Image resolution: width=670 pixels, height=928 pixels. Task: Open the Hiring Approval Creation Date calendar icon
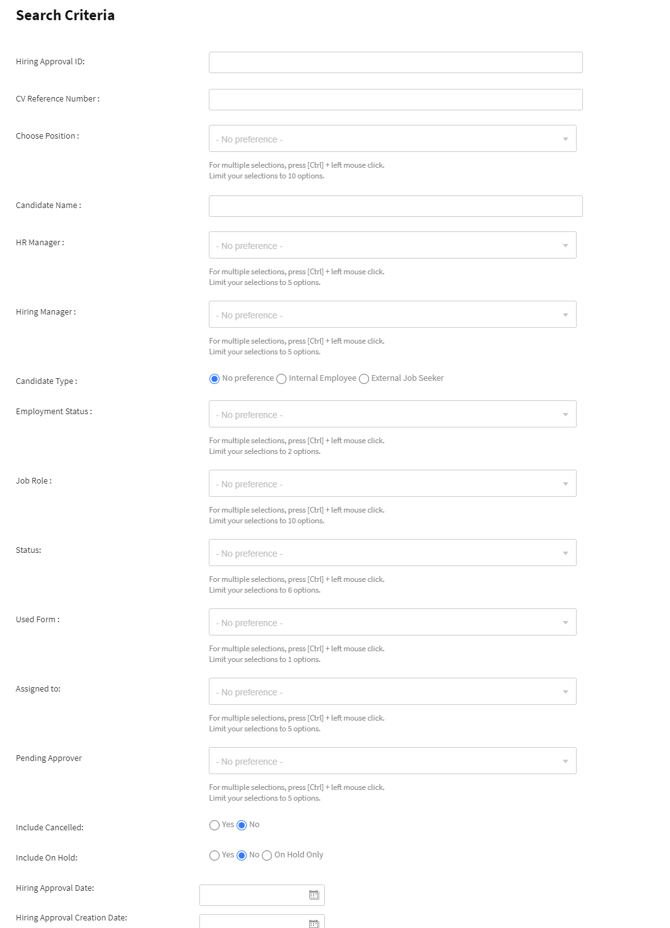[314, 923]
